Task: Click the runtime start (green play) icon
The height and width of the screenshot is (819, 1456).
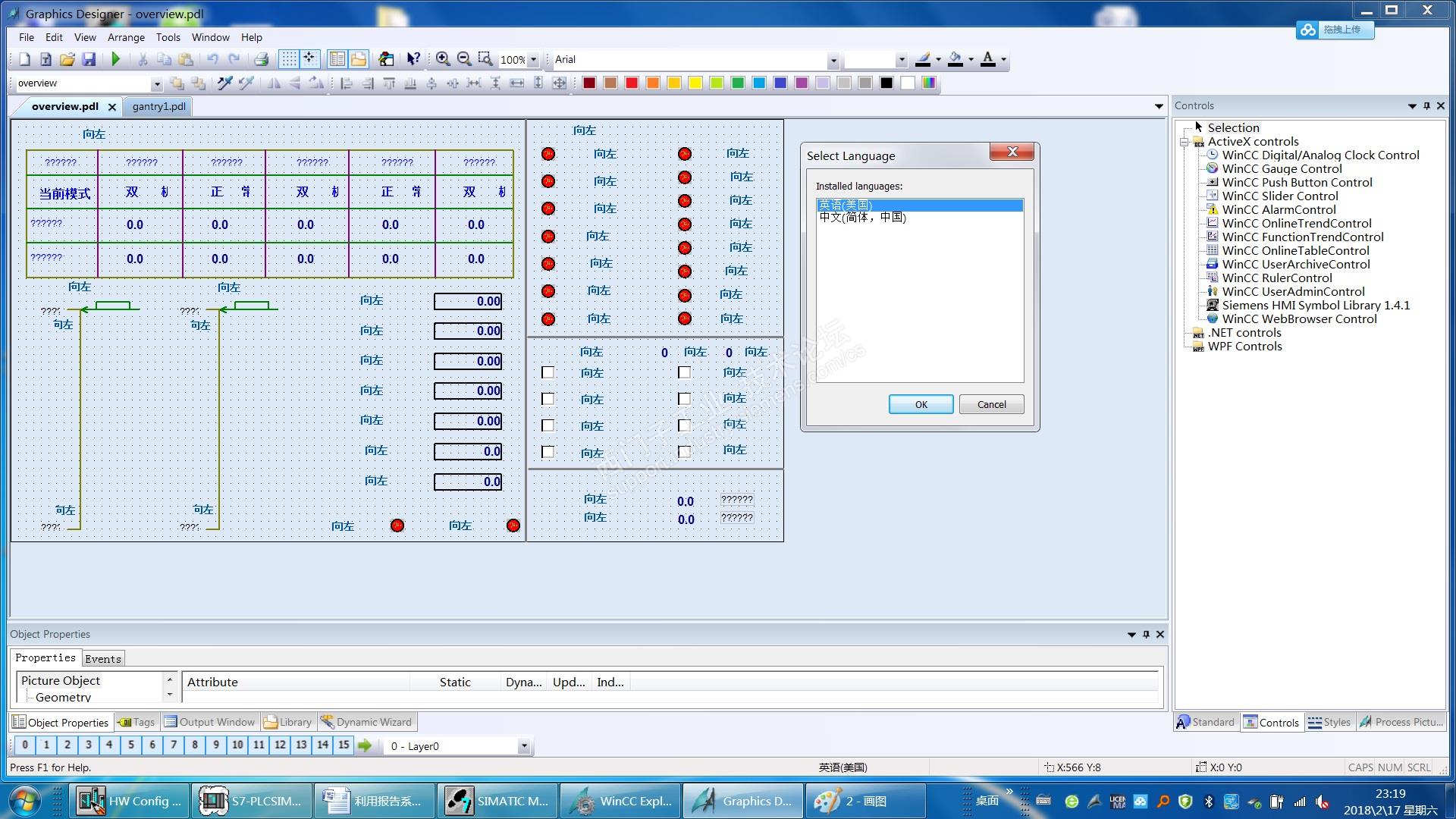Action: (x=116, y=59)
